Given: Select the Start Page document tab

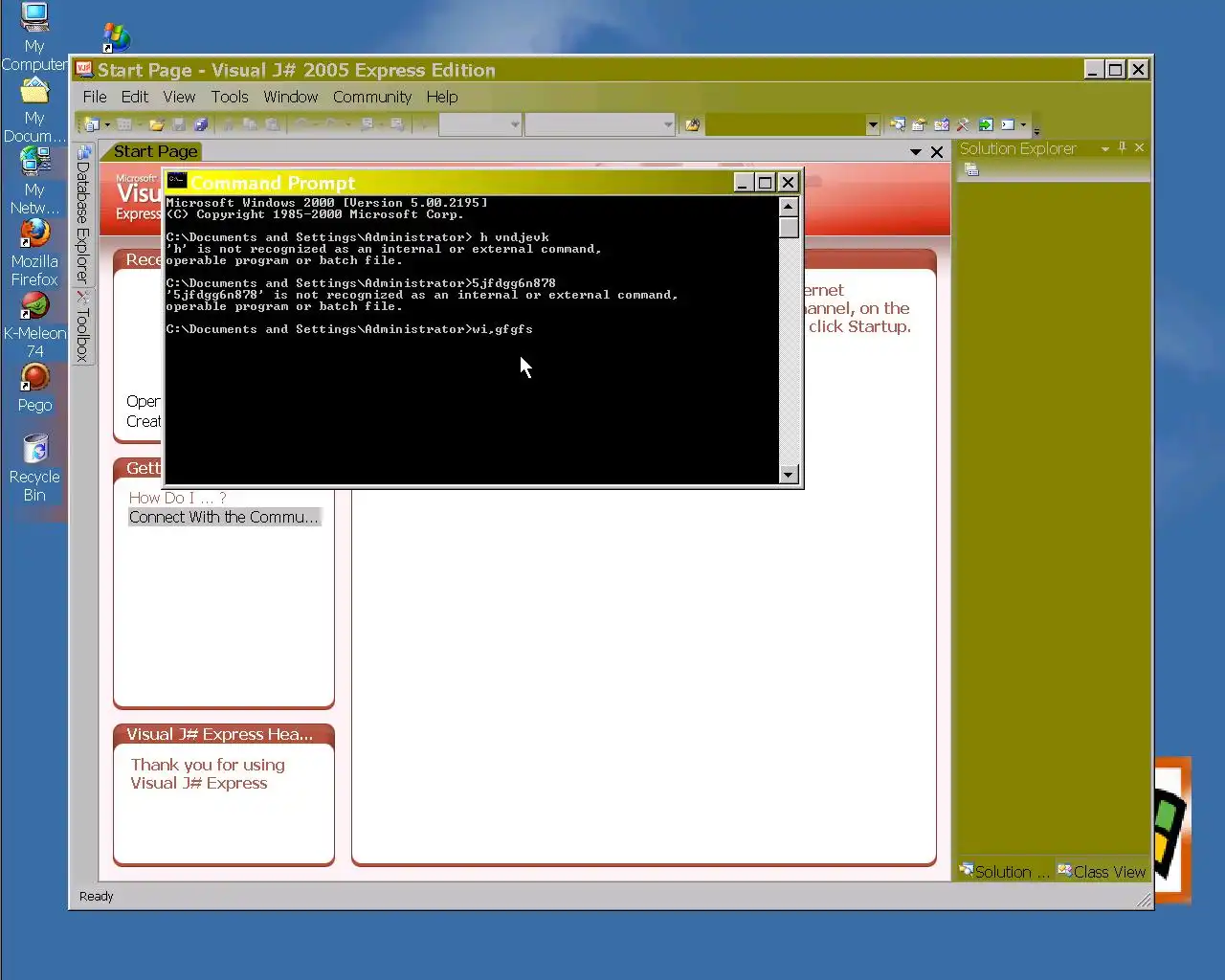Looking at the screenshot, I should 153,151.
